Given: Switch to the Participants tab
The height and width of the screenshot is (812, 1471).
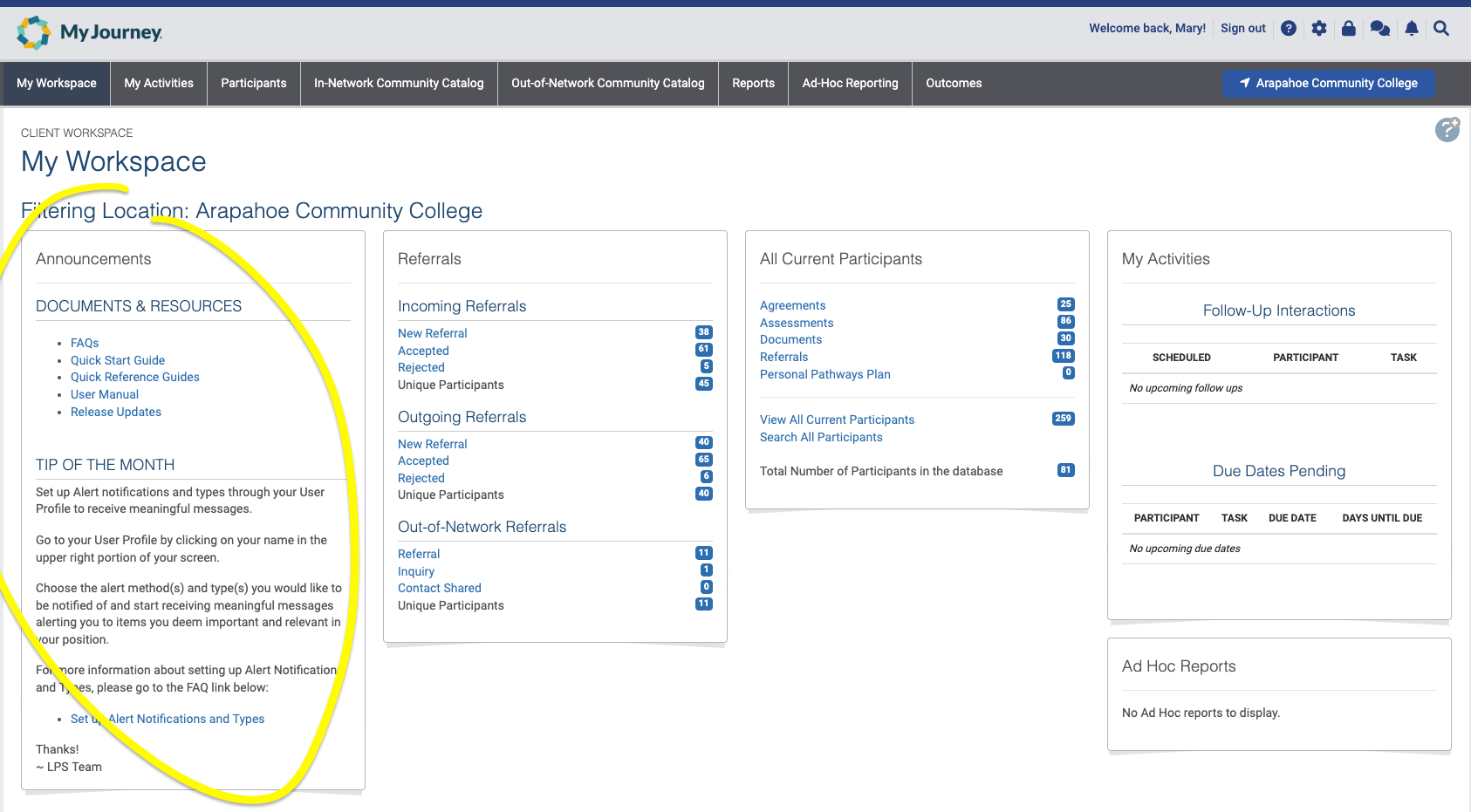Looking at the screenshot, I should coord(253,83).
